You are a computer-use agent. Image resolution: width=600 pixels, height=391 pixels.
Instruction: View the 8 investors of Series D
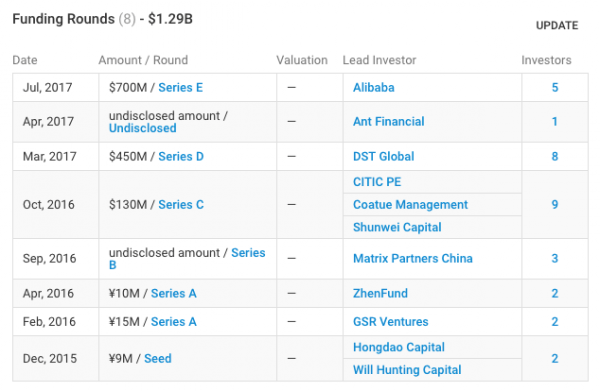tap(554, 156)
